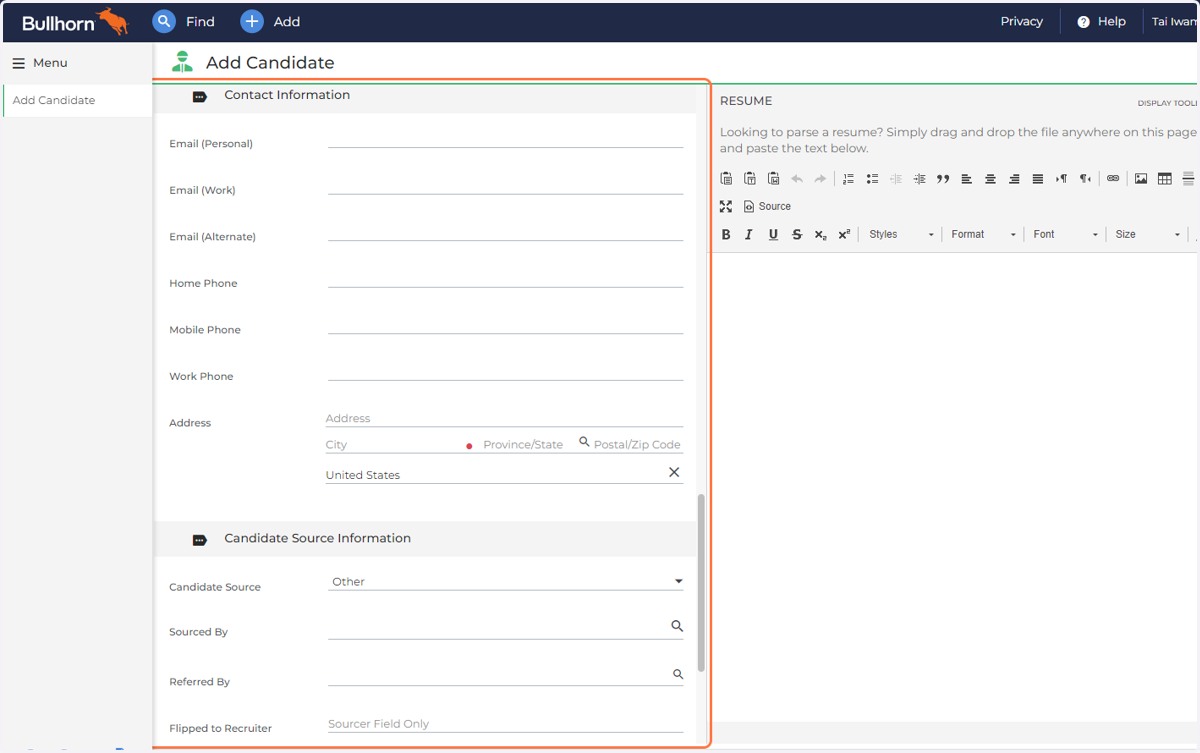The width and height of the screenshot is (1200, 753).
Task: Open the Help question mark icon
Action: [x=1083, y=22]
